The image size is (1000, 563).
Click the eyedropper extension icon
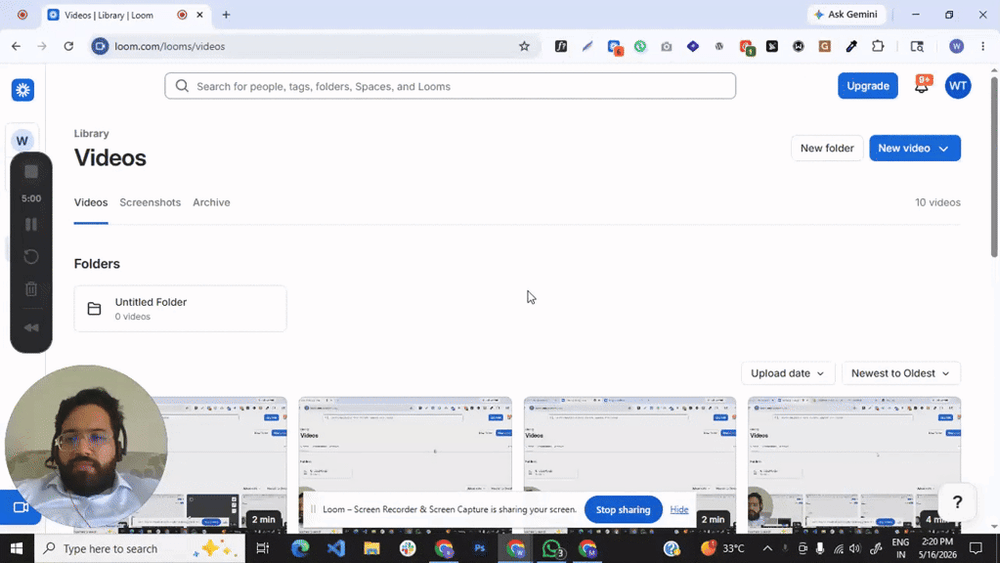point(851,46)
